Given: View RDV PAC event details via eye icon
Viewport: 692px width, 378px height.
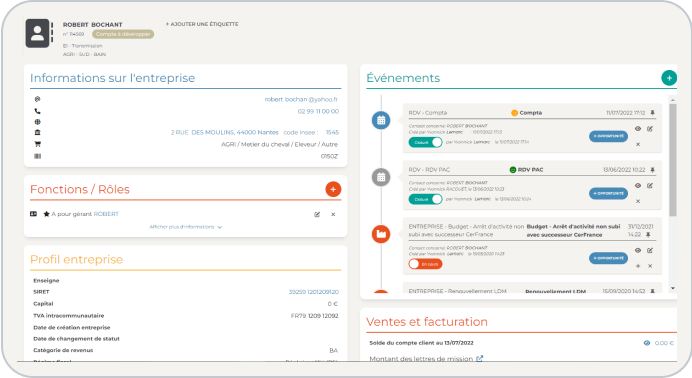Looking at the screenshot, I should [638, 186].
